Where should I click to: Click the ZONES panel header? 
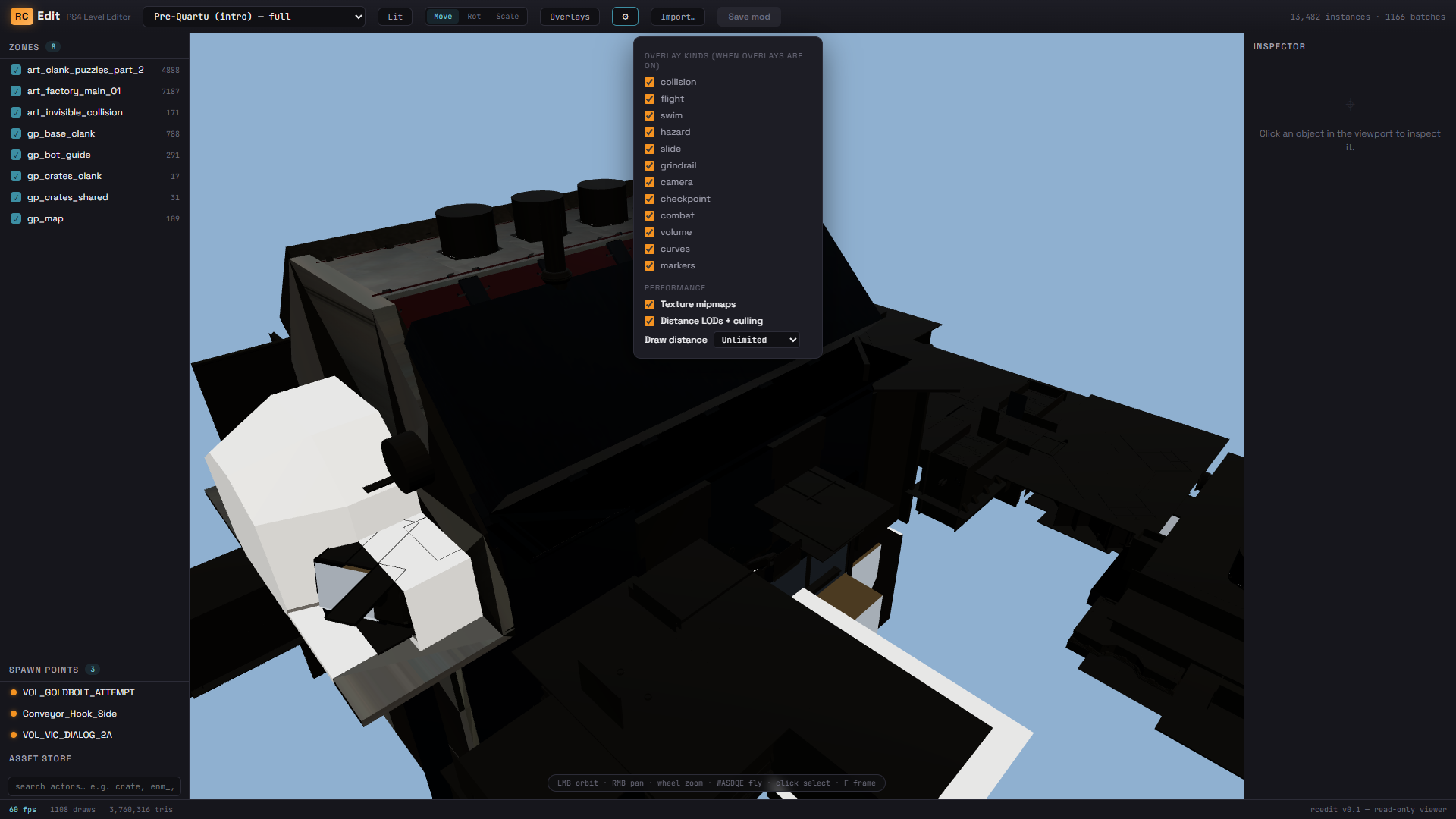(24, 47)
